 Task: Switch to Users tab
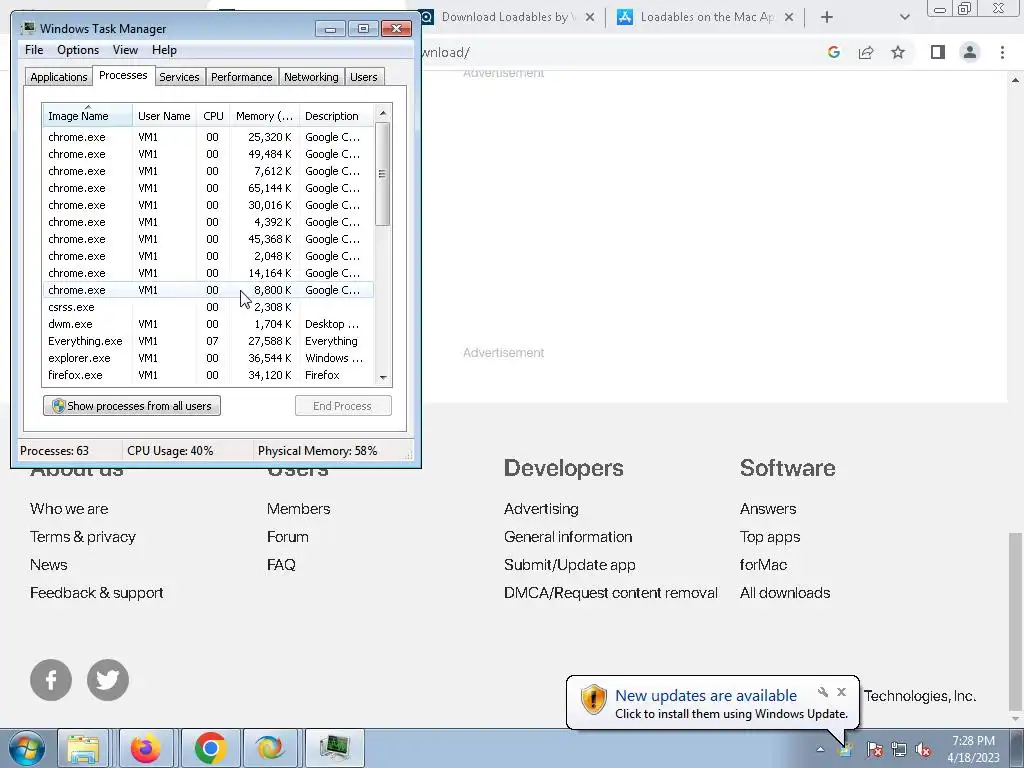(x=364, y=77)
